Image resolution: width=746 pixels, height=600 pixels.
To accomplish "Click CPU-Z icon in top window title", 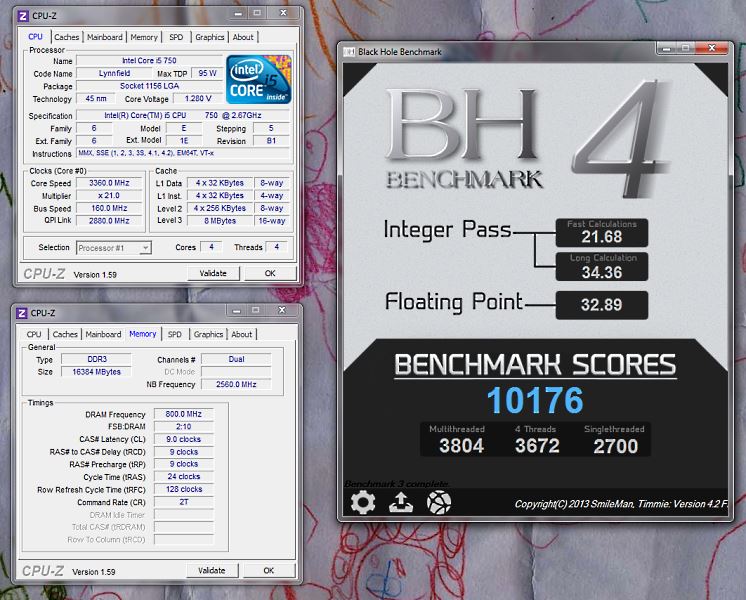I will [23, 16].
